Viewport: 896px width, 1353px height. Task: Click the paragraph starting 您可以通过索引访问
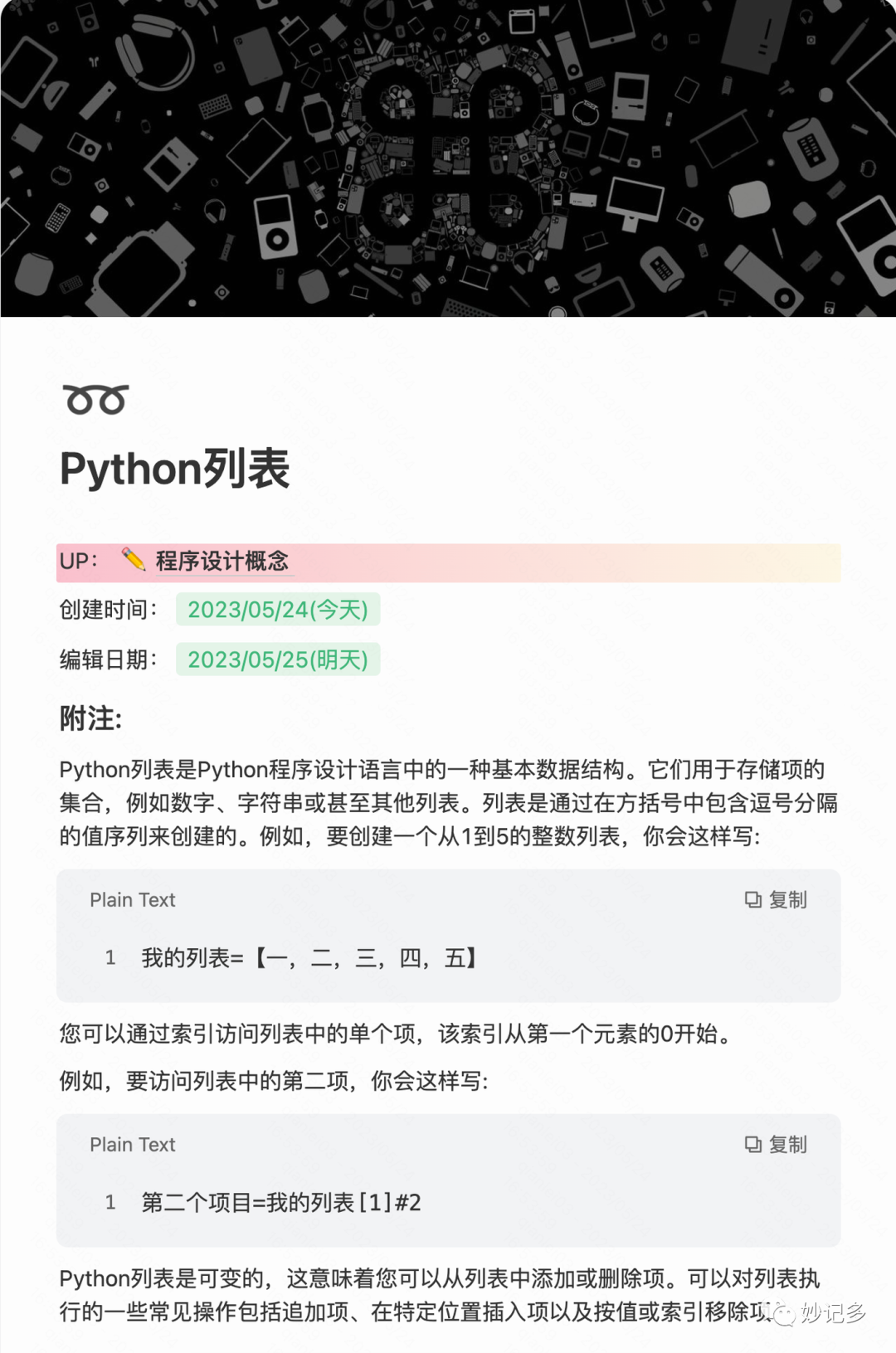click(397, 1034)
